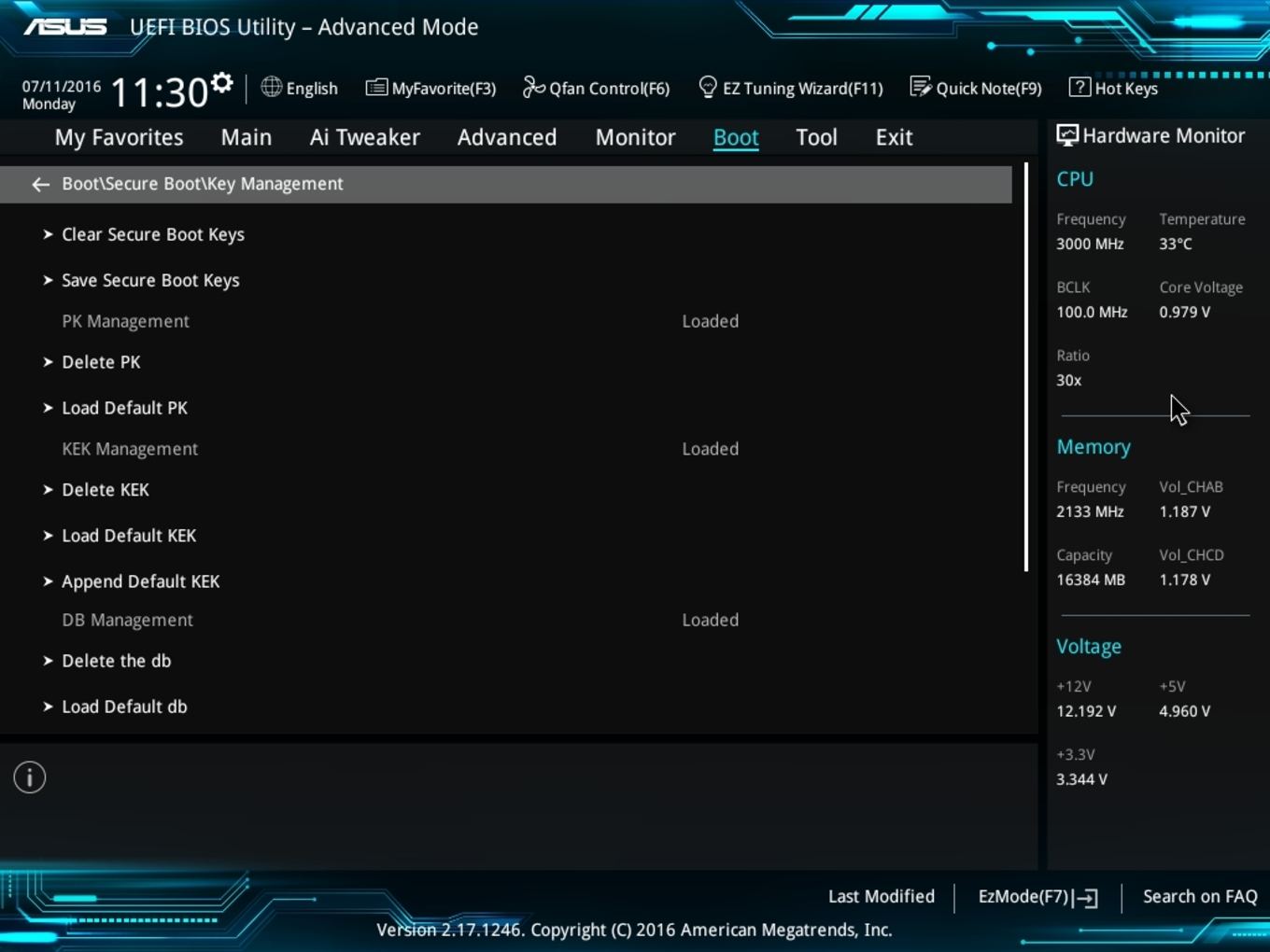Click the Qfan Control fan icon
1270x952 pixels.
pyautogui.click(x=533, y=87)
